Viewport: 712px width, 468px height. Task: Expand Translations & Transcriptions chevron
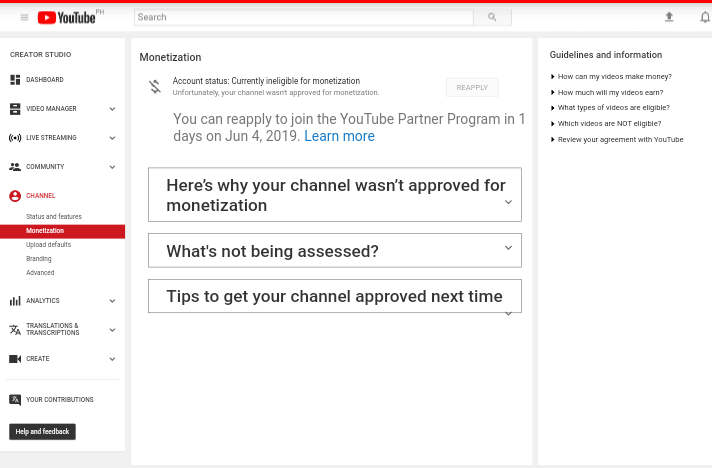(112, 330)
